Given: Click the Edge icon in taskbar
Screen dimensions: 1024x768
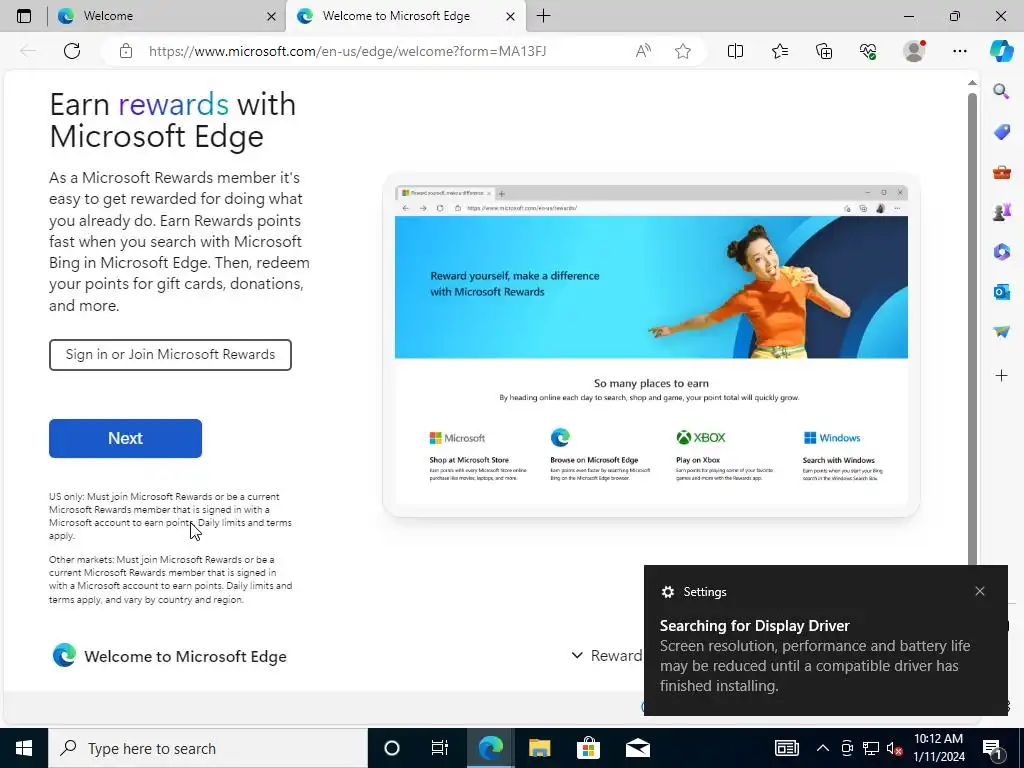Looking at the screenshot, I should tap(490, 748).
